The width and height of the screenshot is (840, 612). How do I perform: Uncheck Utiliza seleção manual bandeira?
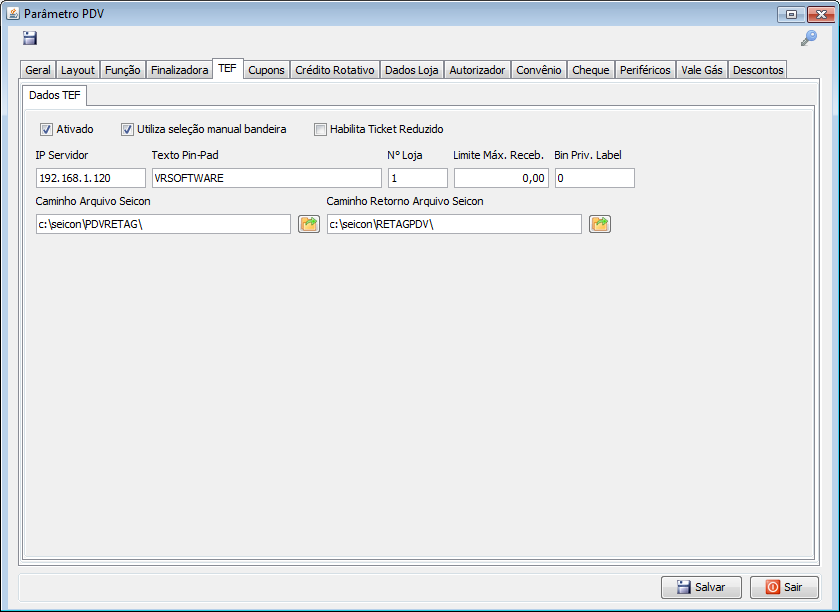127,129
